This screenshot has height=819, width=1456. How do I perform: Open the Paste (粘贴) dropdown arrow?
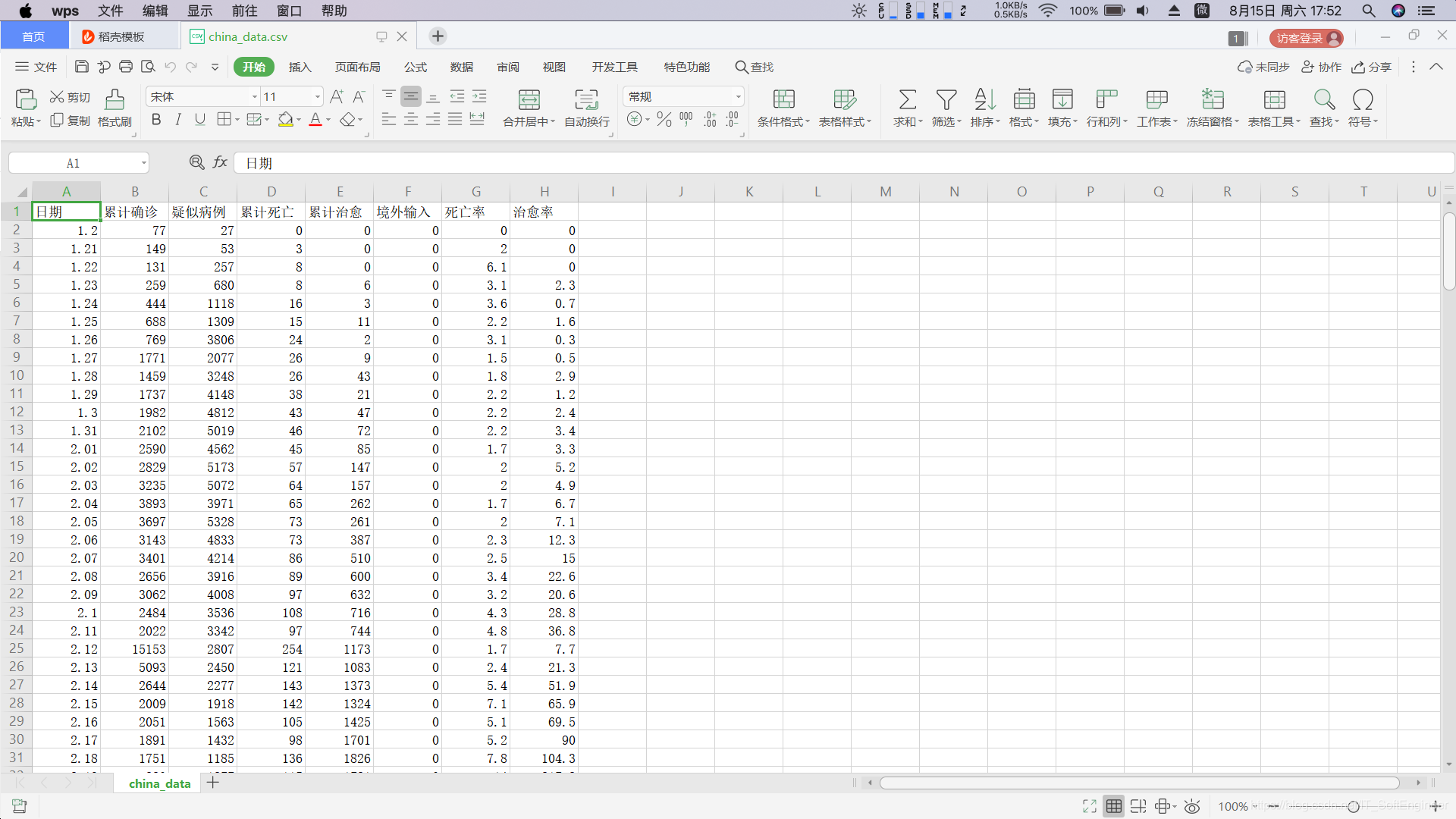[39, 121]
